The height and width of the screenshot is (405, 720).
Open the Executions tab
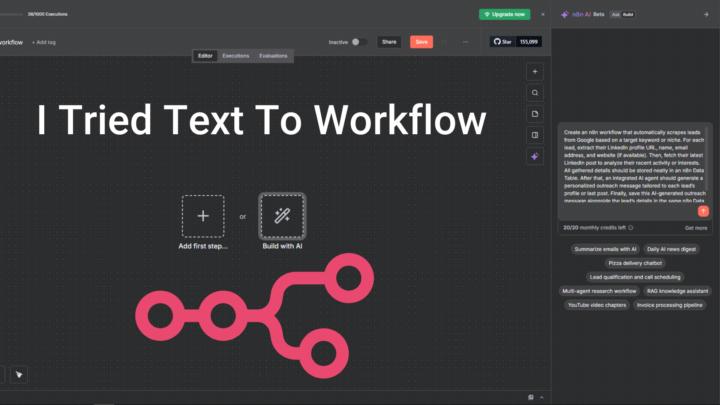[236, 56]
